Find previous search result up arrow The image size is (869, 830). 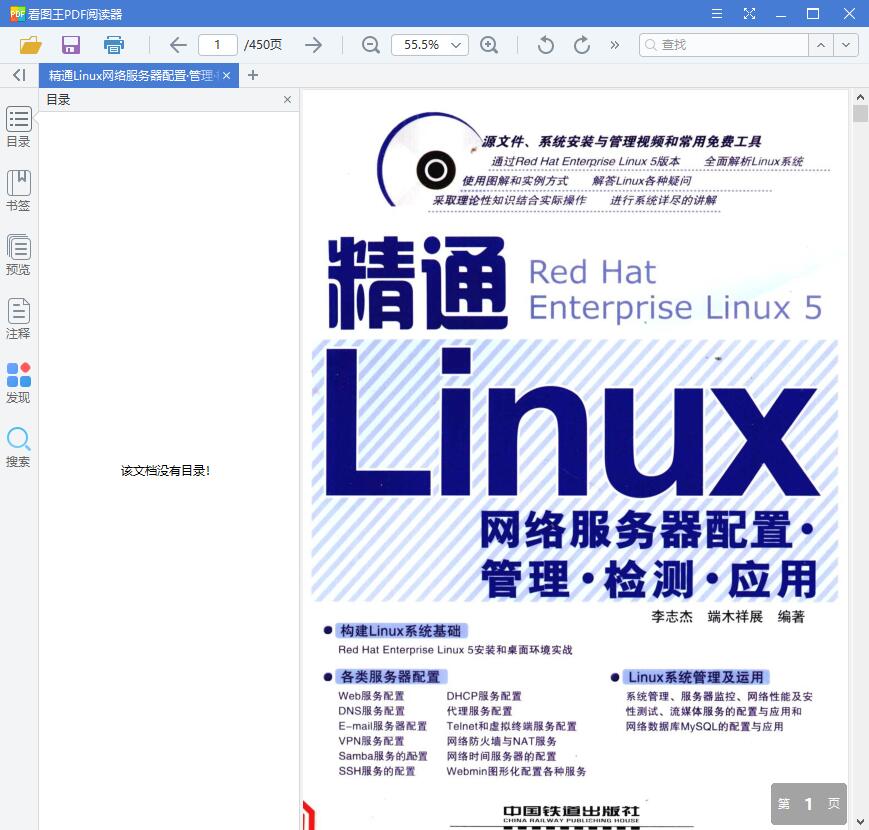[821, 45]
